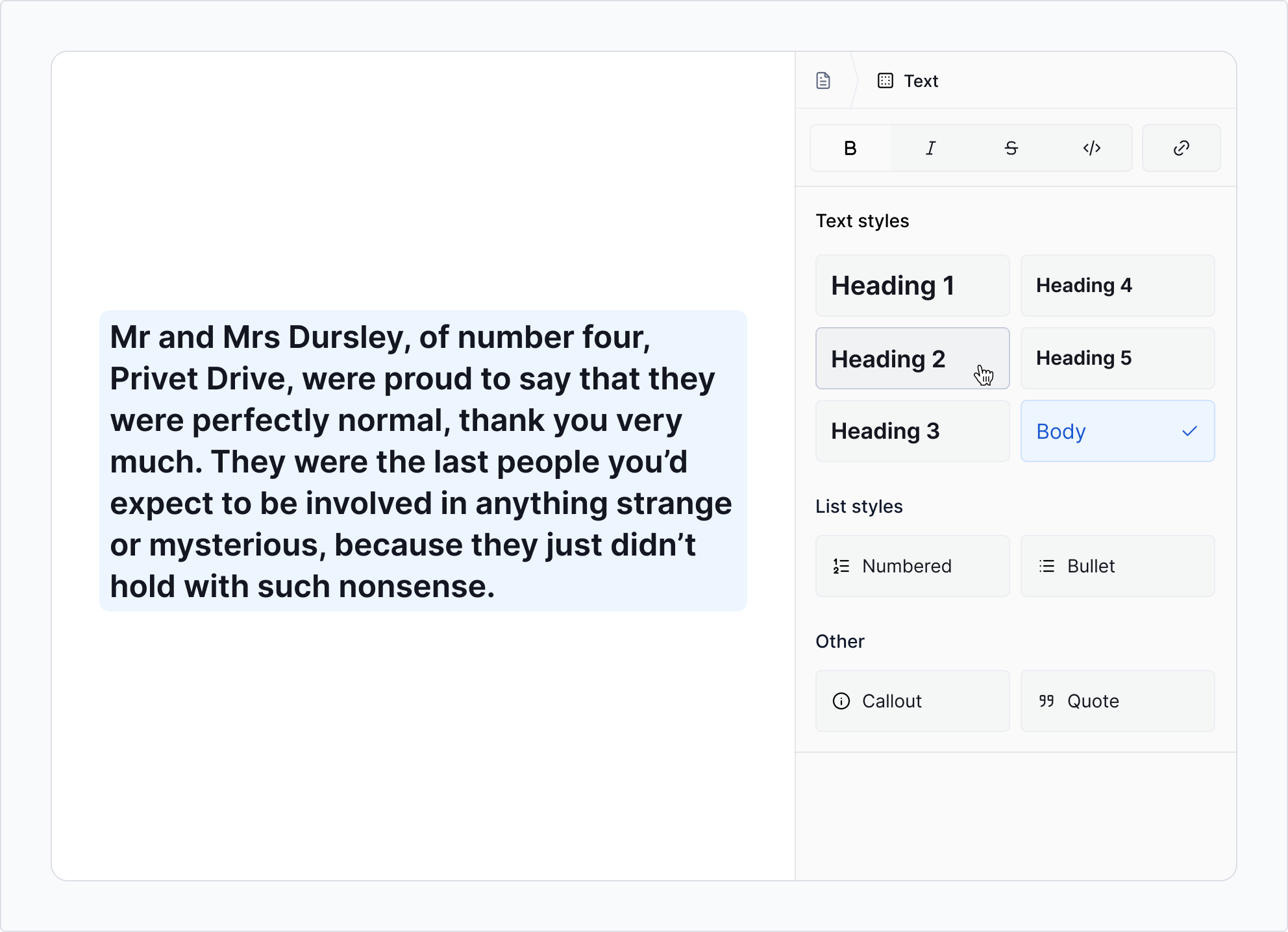Click the Text block icon in breadcrumb

coord(885,81)
